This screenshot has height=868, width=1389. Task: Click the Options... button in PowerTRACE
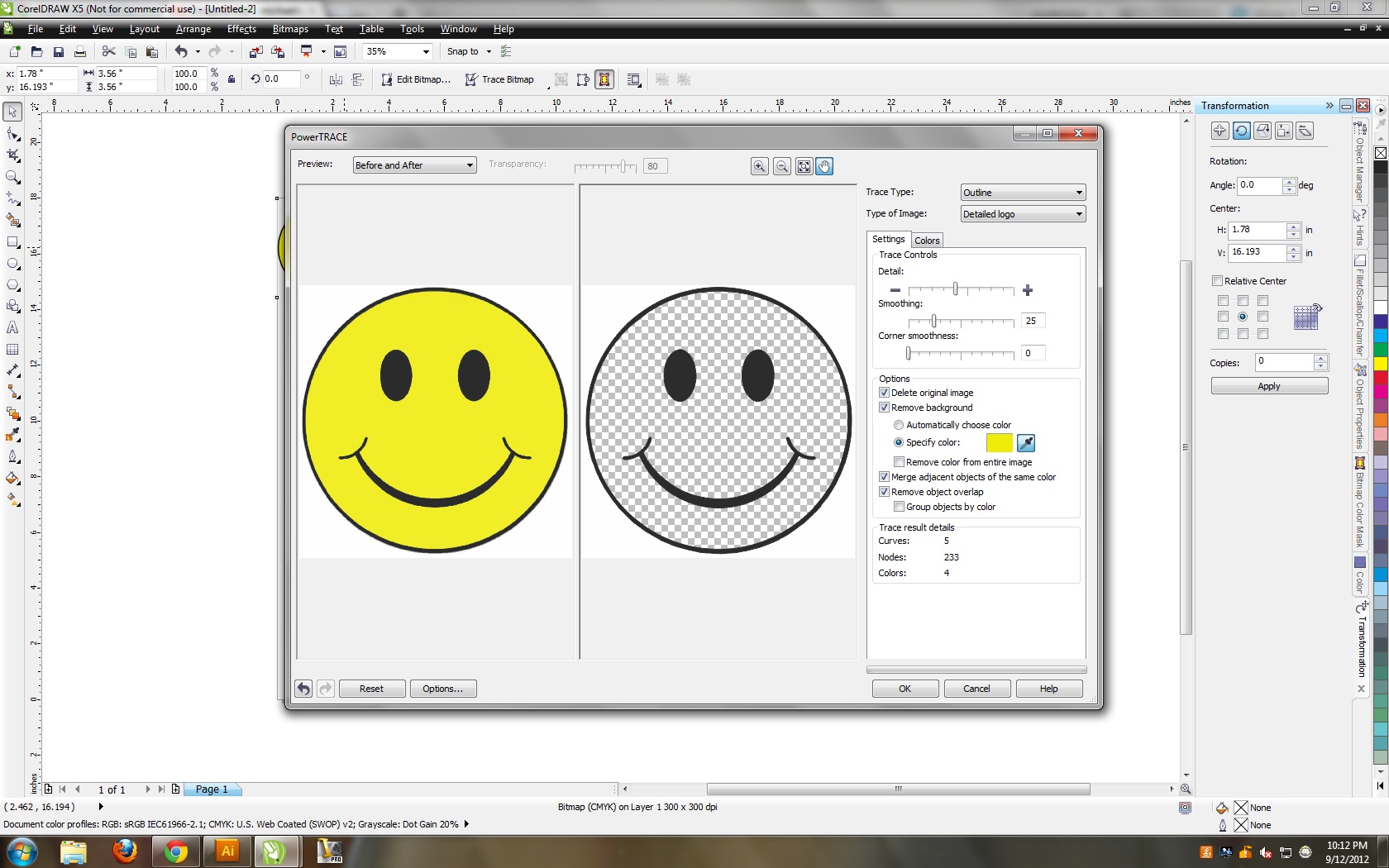[x=443, y=689]
